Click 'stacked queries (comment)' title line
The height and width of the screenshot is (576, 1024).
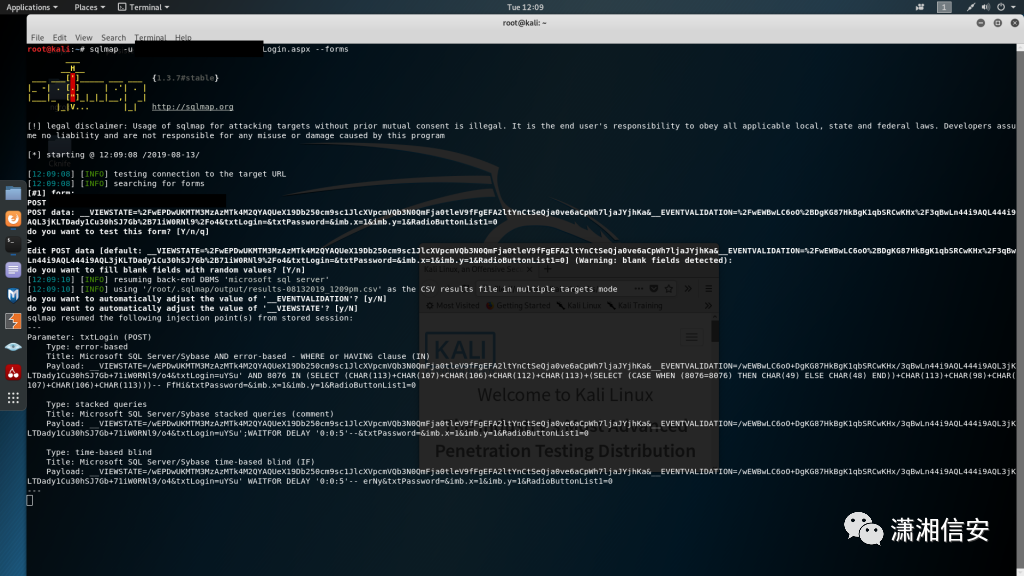pos(190,414)
